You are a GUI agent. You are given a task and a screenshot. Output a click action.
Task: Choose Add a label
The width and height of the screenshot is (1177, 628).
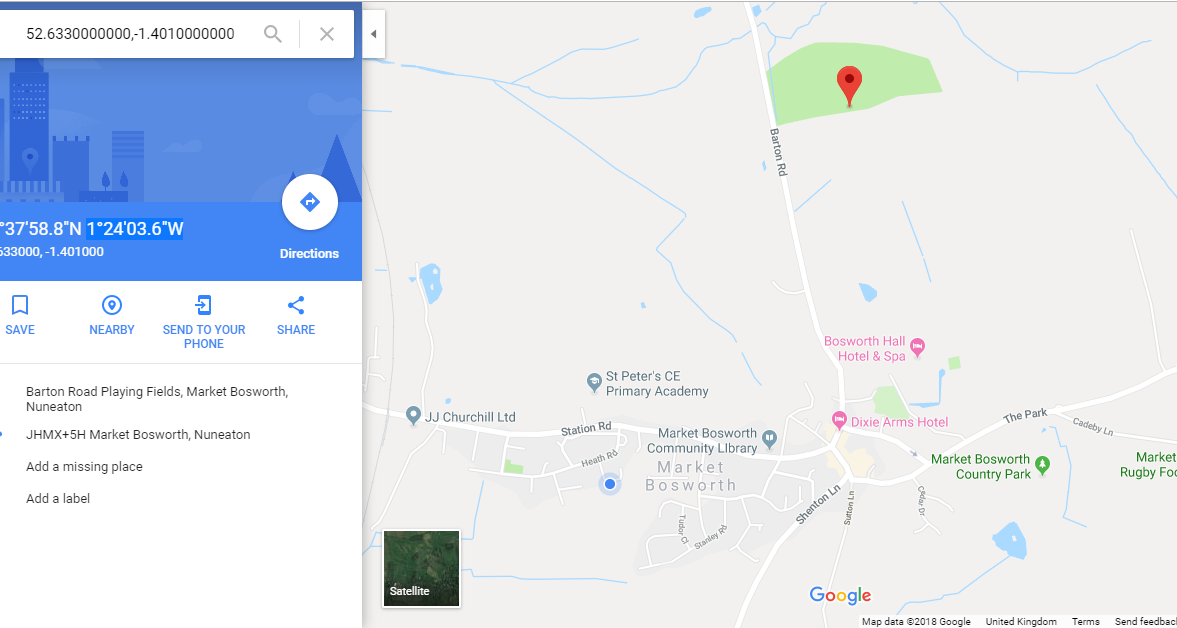pos(58,498)
